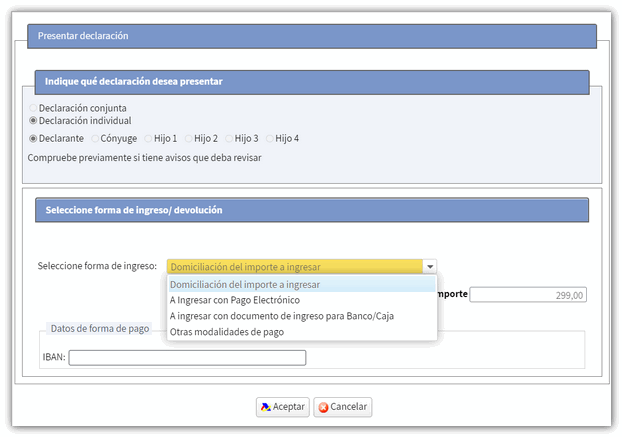Click the Importe amount field showing 299,00

[527, 295]
